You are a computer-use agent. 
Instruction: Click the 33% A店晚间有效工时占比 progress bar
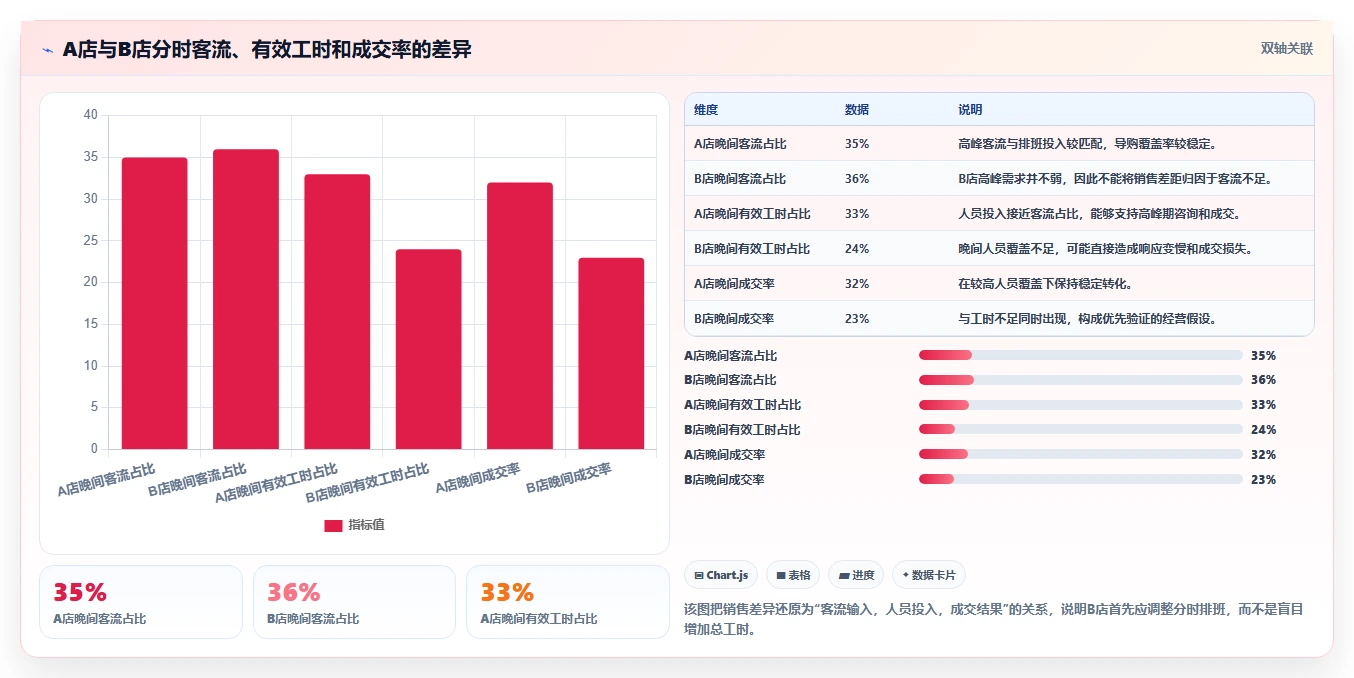click(1081, 405)
